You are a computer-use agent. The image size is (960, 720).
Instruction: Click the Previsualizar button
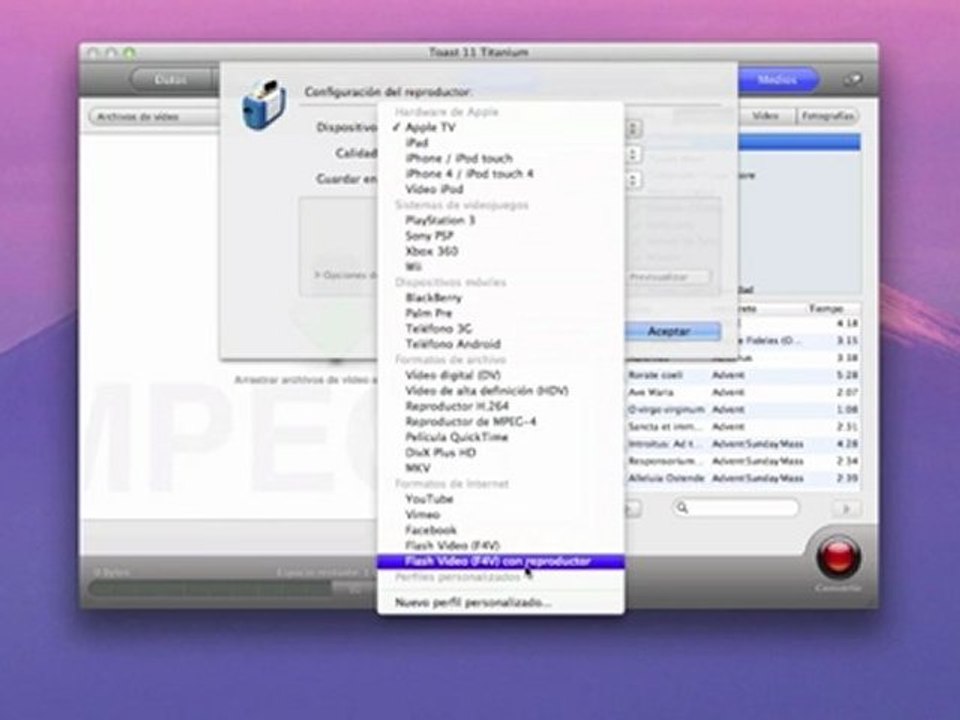point(668,277)
